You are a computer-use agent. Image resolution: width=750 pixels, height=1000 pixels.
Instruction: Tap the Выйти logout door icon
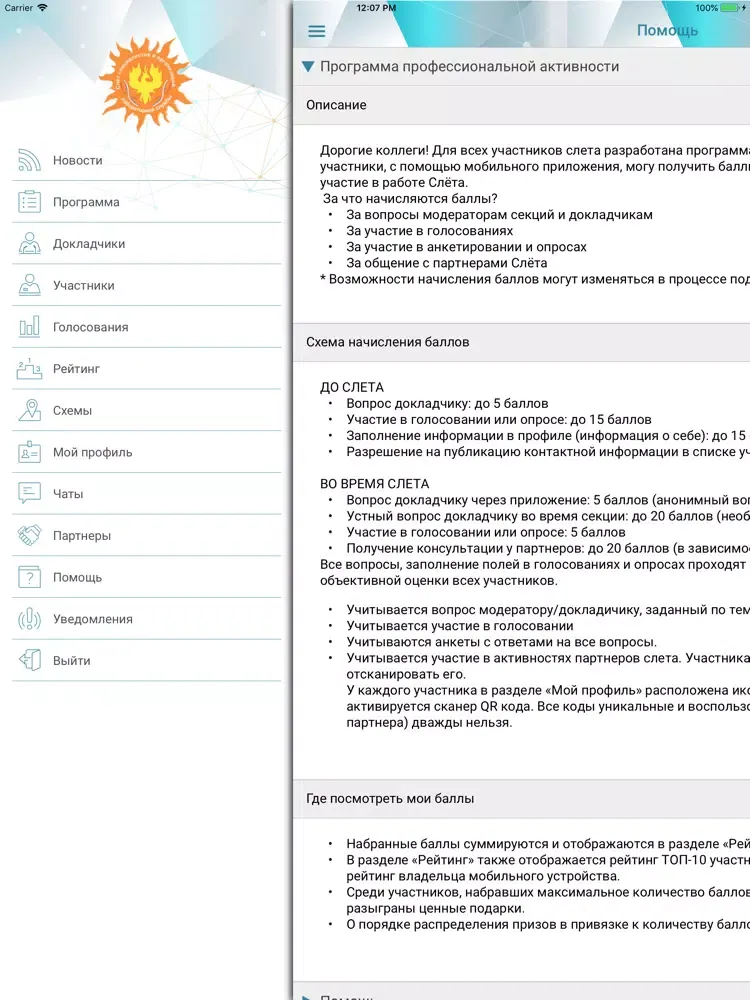pyautogui.click(x=29, y=660)
